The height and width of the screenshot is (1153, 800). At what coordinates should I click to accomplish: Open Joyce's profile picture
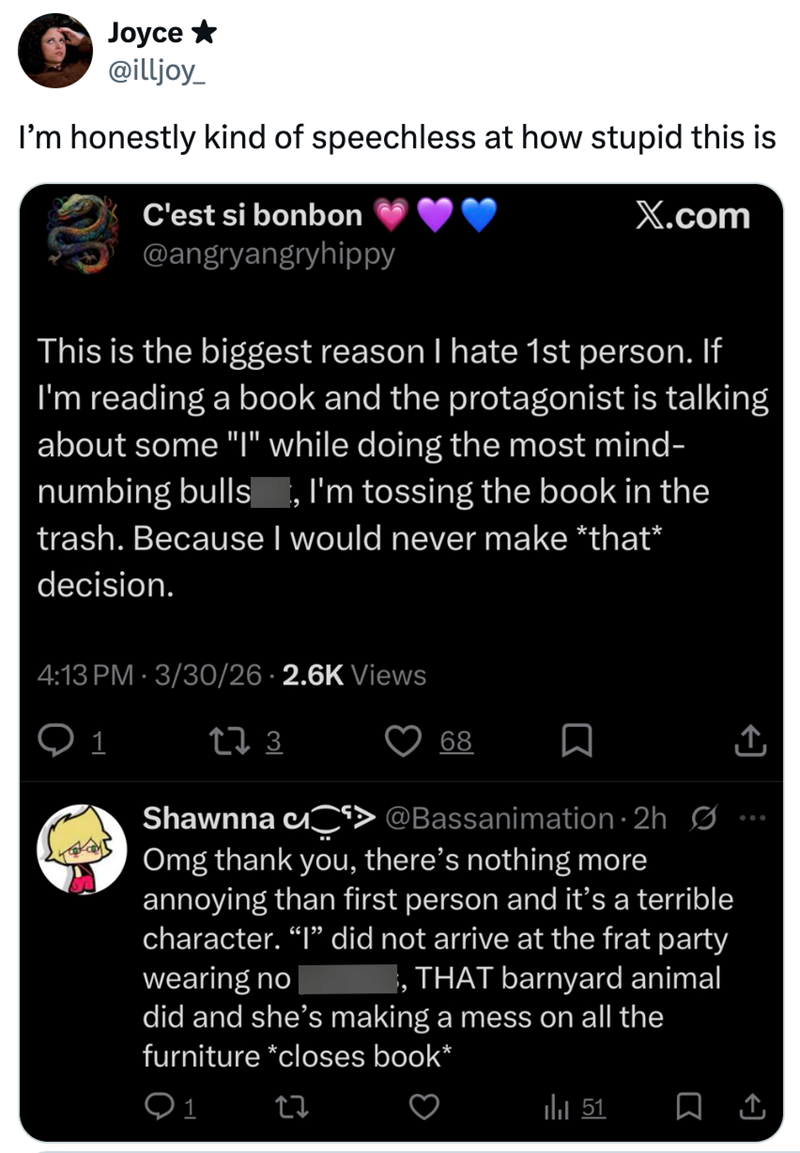tap(55, 51)
